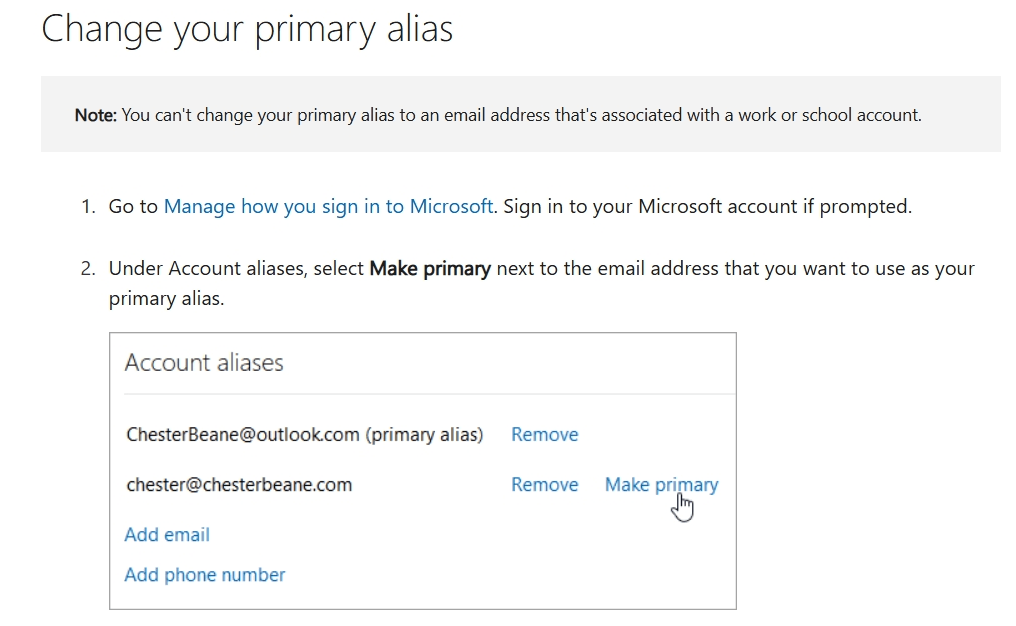This screenshot has width=1016, height=626.
Task: Click the bold Make primary text in step 2
Action: coord(430,268)
